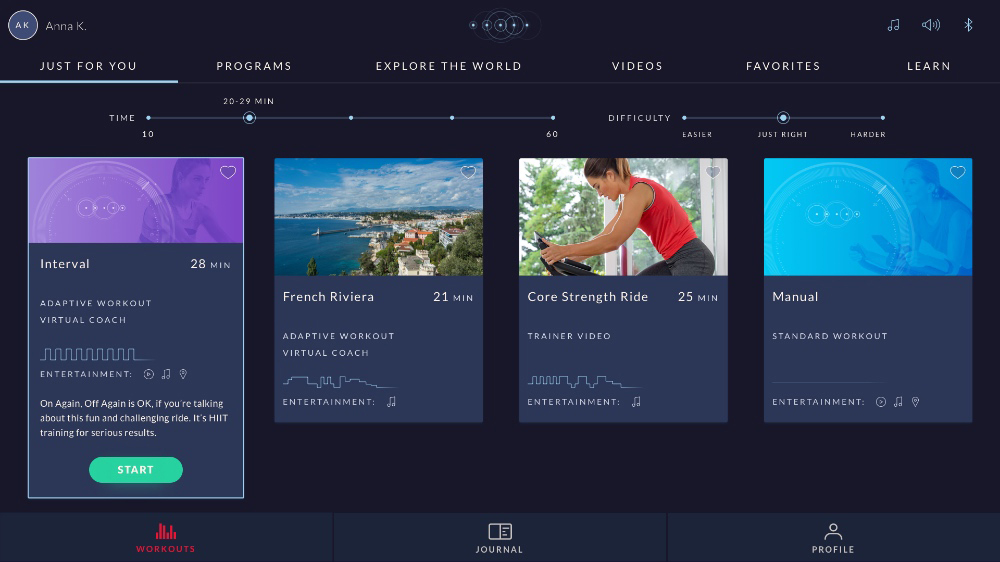Switch to the Programs tab
Screen dimensions: 1000x562
254,66
